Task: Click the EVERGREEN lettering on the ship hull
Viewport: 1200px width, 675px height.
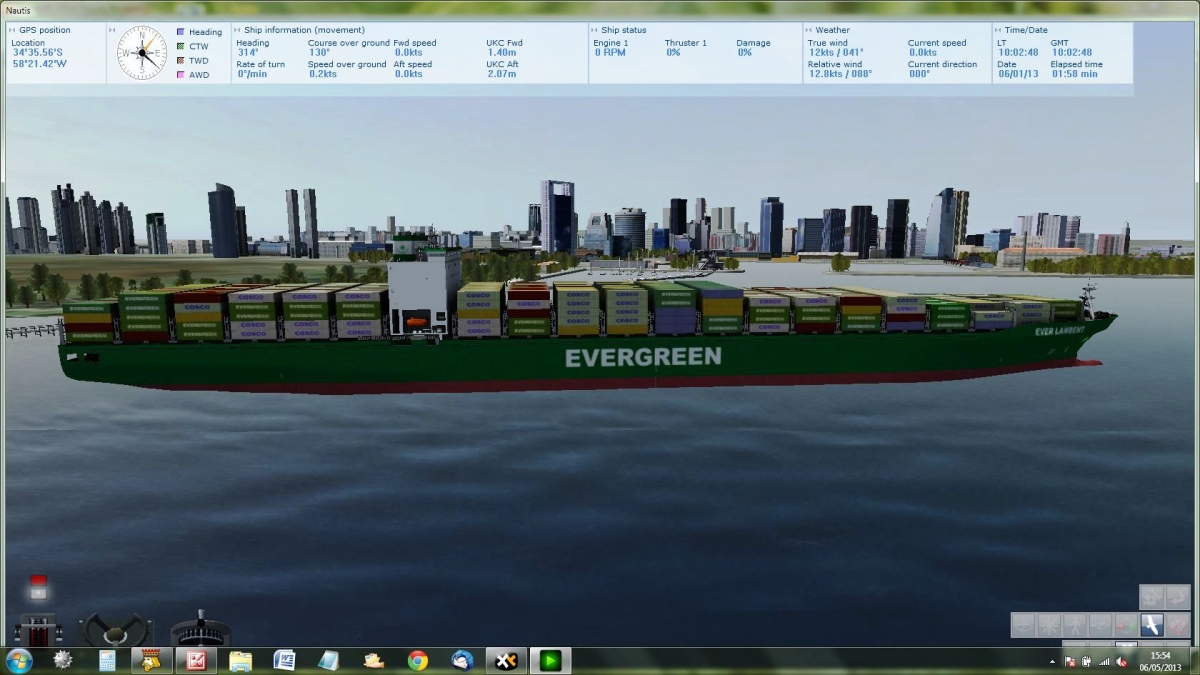Action: (643, 357)
